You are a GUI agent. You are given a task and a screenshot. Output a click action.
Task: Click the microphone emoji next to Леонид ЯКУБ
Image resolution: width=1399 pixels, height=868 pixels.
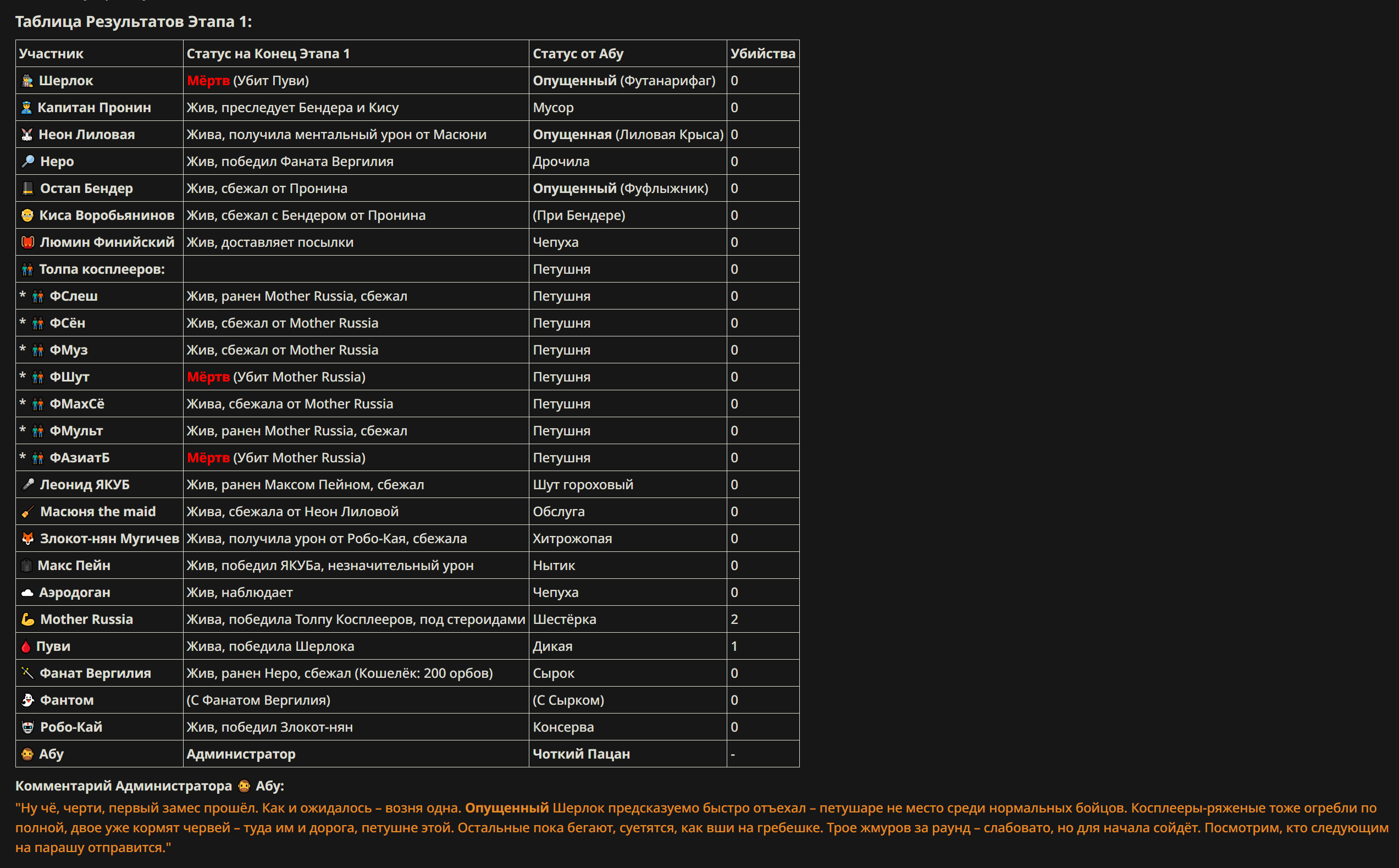click(x=27, y=485)
